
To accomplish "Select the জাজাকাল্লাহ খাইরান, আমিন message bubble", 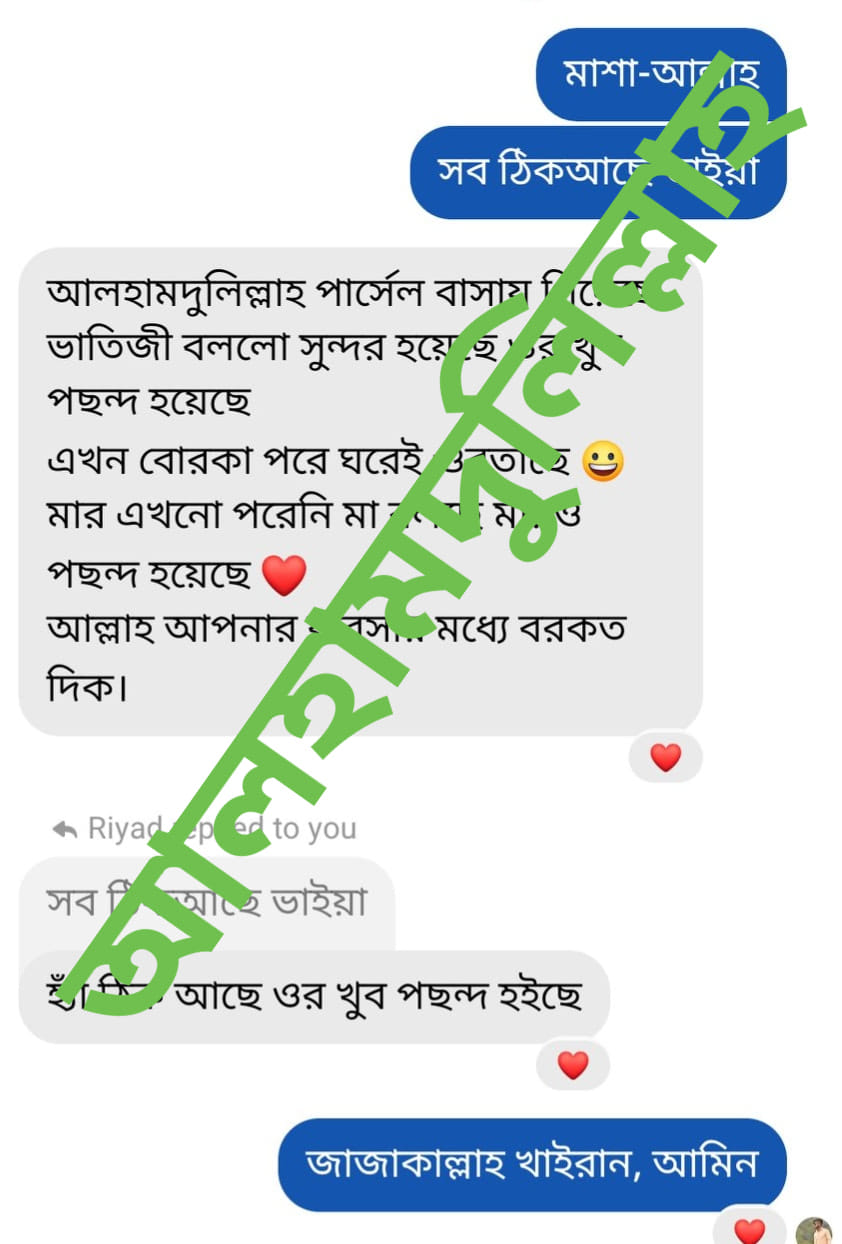I will [x=532, y=1164].
